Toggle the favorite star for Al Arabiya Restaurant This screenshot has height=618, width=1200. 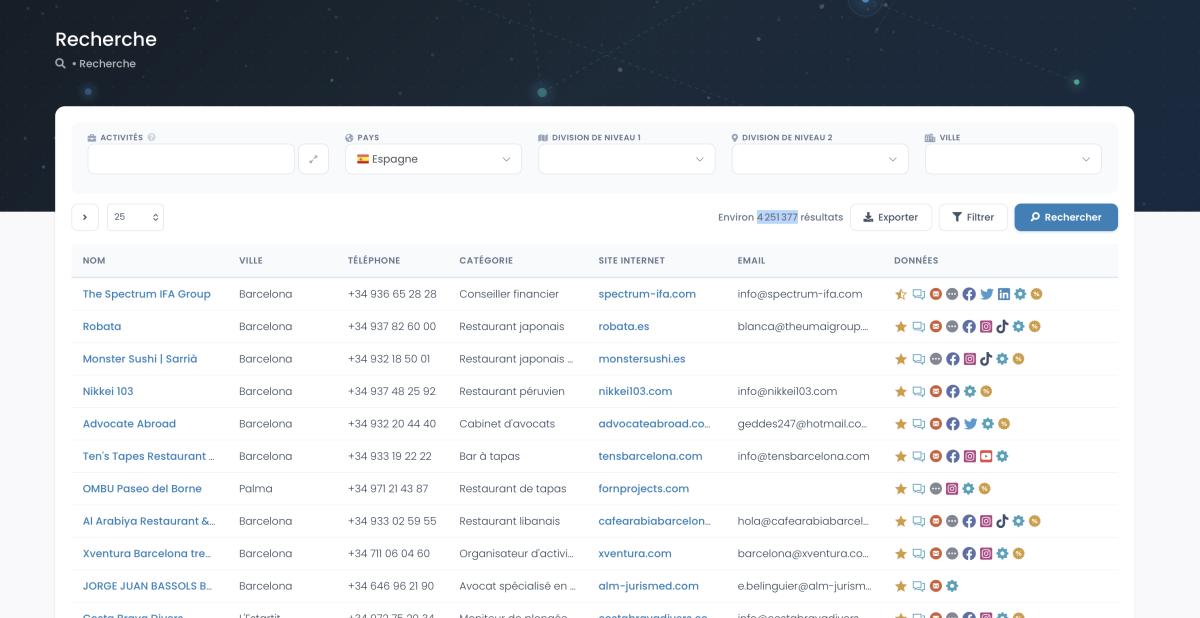tap(900, 521)
